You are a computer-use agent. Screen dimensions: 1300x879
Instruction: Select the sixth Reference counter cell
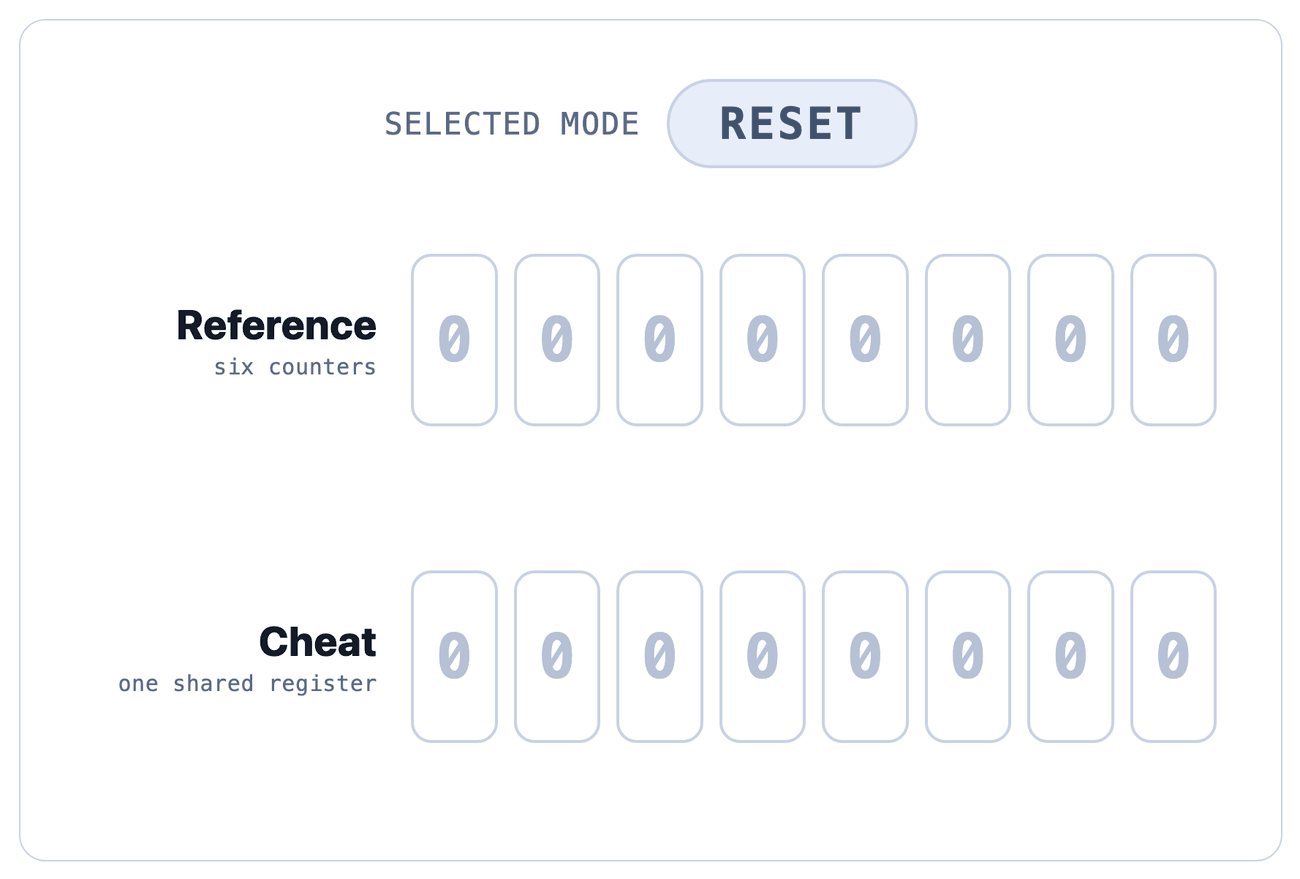968,340
